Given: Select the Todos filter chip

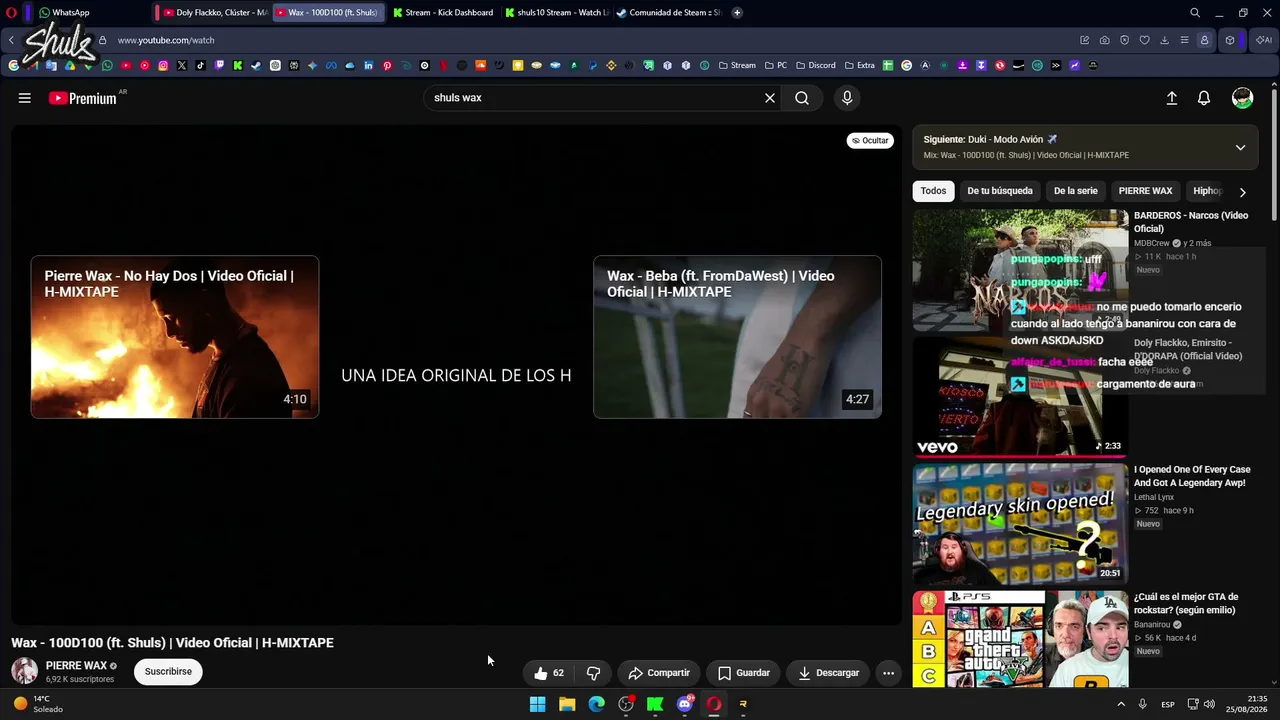Looking at the screenshot, I should click(933, 191).
